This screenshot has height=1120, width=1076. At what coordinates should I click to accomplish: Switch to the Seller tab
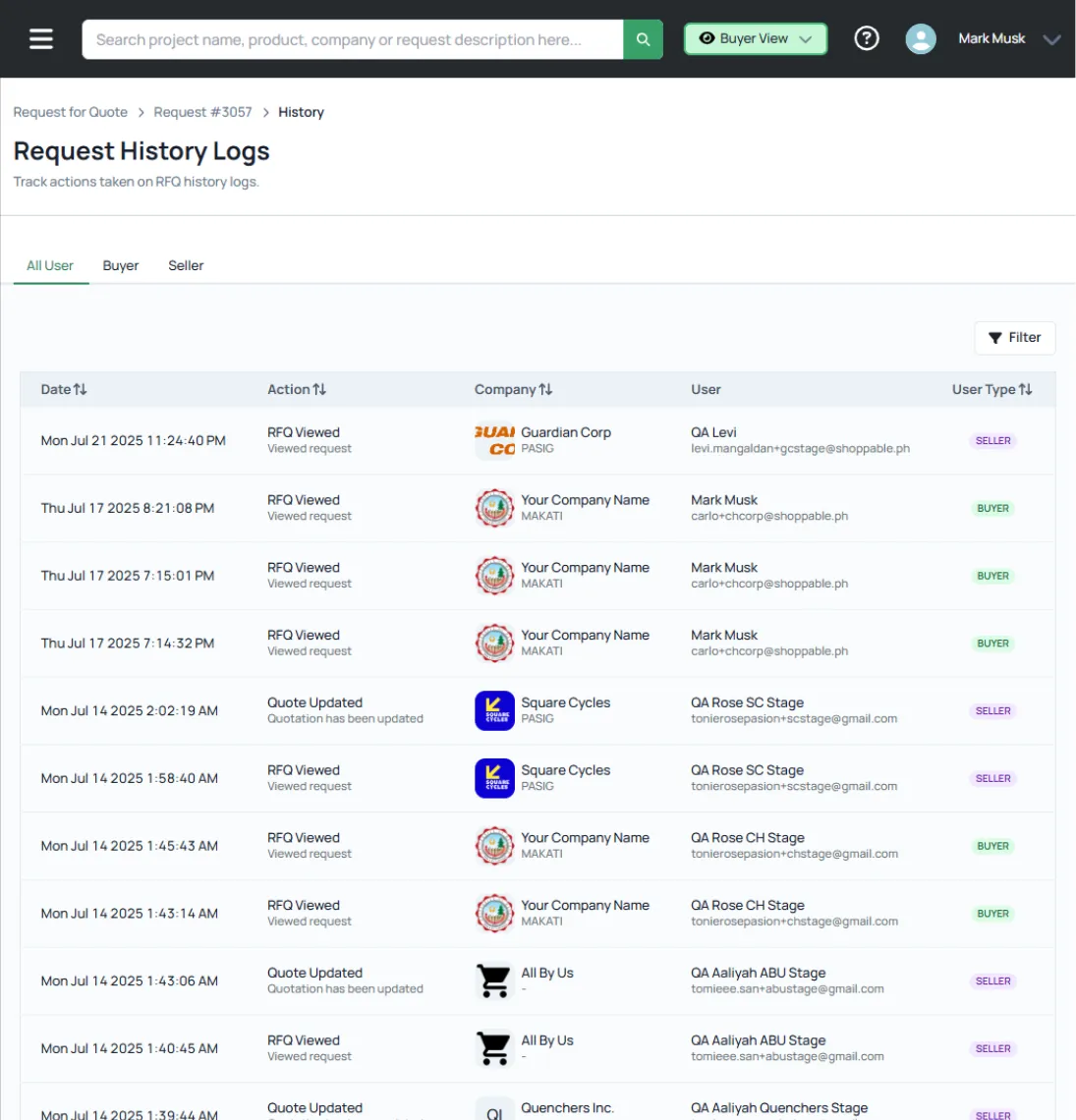[186, 265]
